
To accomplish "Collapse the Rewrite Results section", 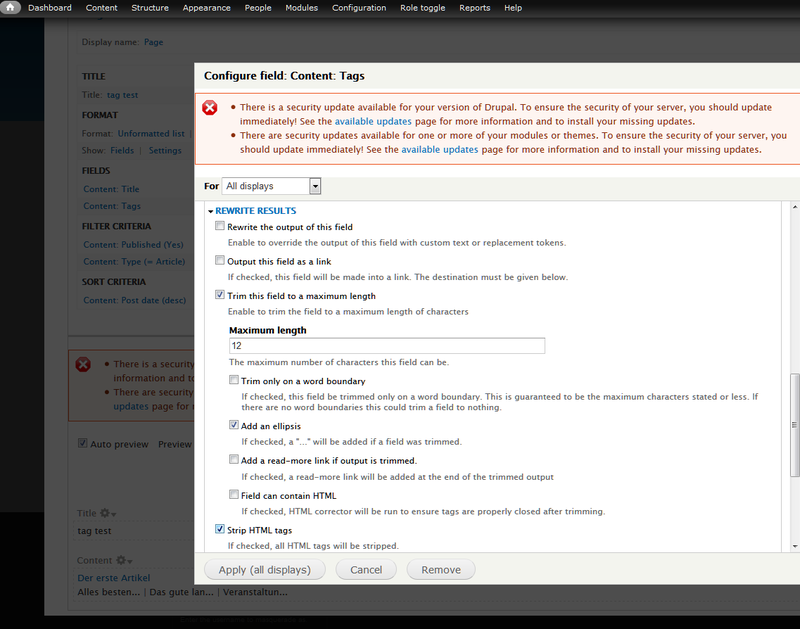I will click(x=255, y=211).
